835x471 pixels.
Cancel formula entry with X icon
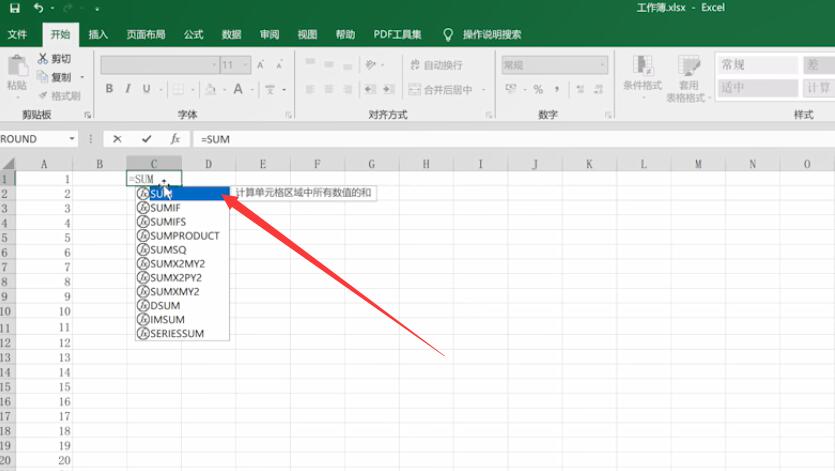click(117, 139)
